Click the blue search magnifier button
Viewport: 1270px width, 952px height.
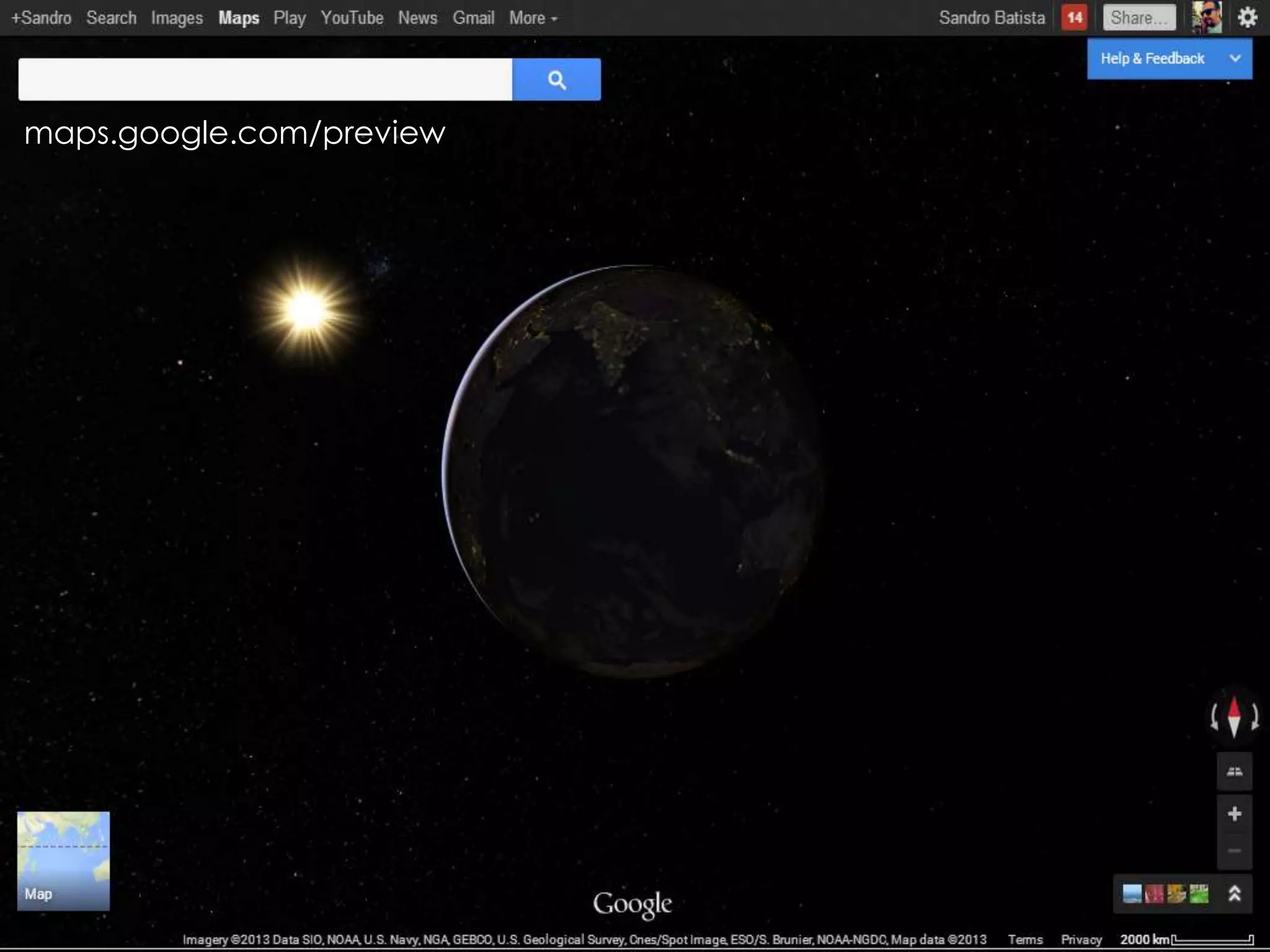click(556, 79)
